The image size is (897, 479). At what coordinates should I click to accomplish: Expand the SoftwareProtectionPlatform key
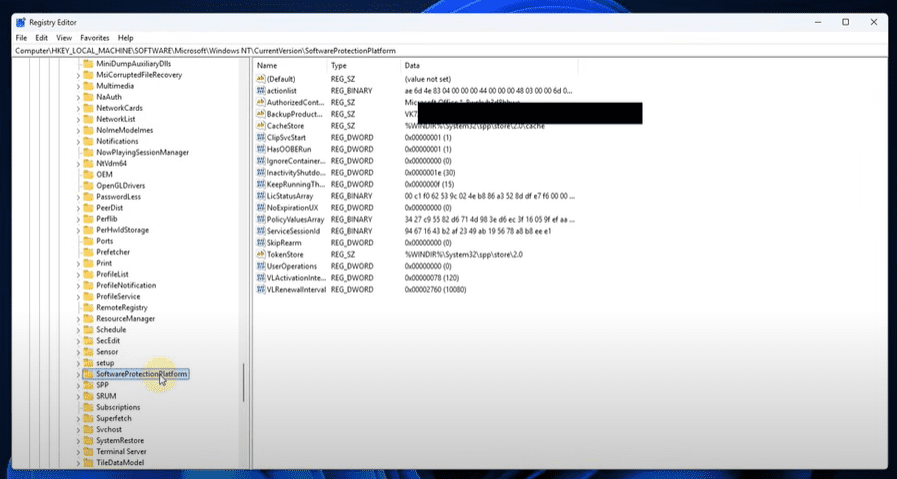coord(78,374)
